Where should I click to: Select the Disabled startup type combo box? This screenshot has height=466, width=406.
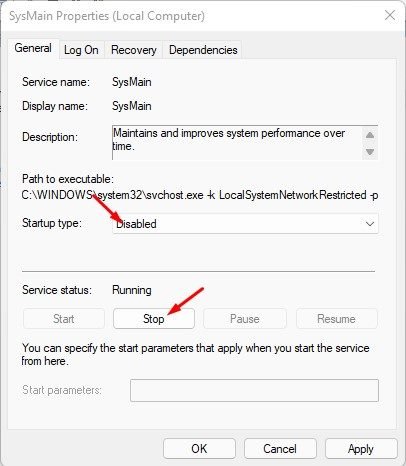click(245, 224)
